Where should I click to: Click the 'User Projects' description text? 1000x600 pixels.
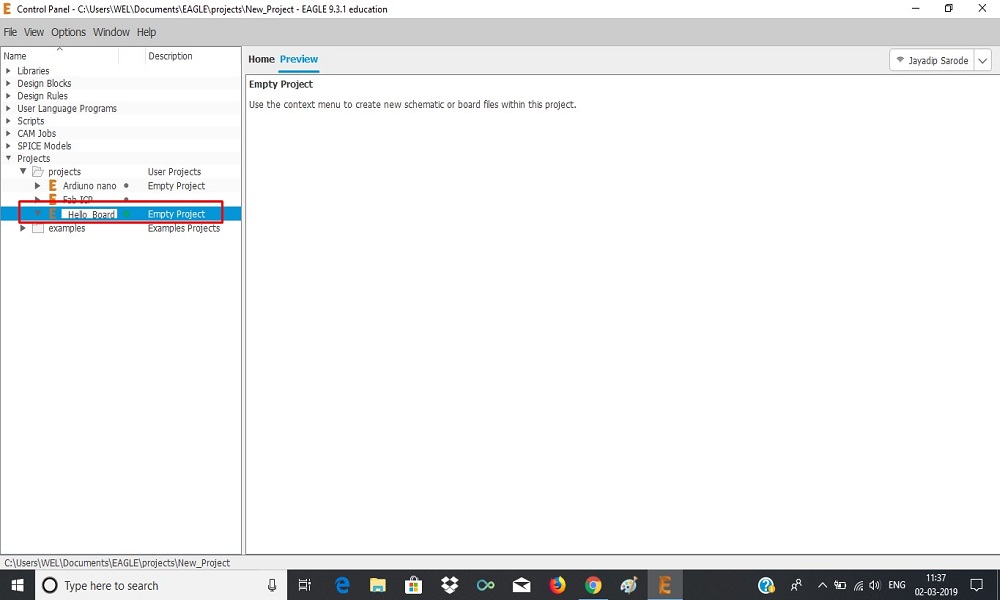(x=174, y=172)
